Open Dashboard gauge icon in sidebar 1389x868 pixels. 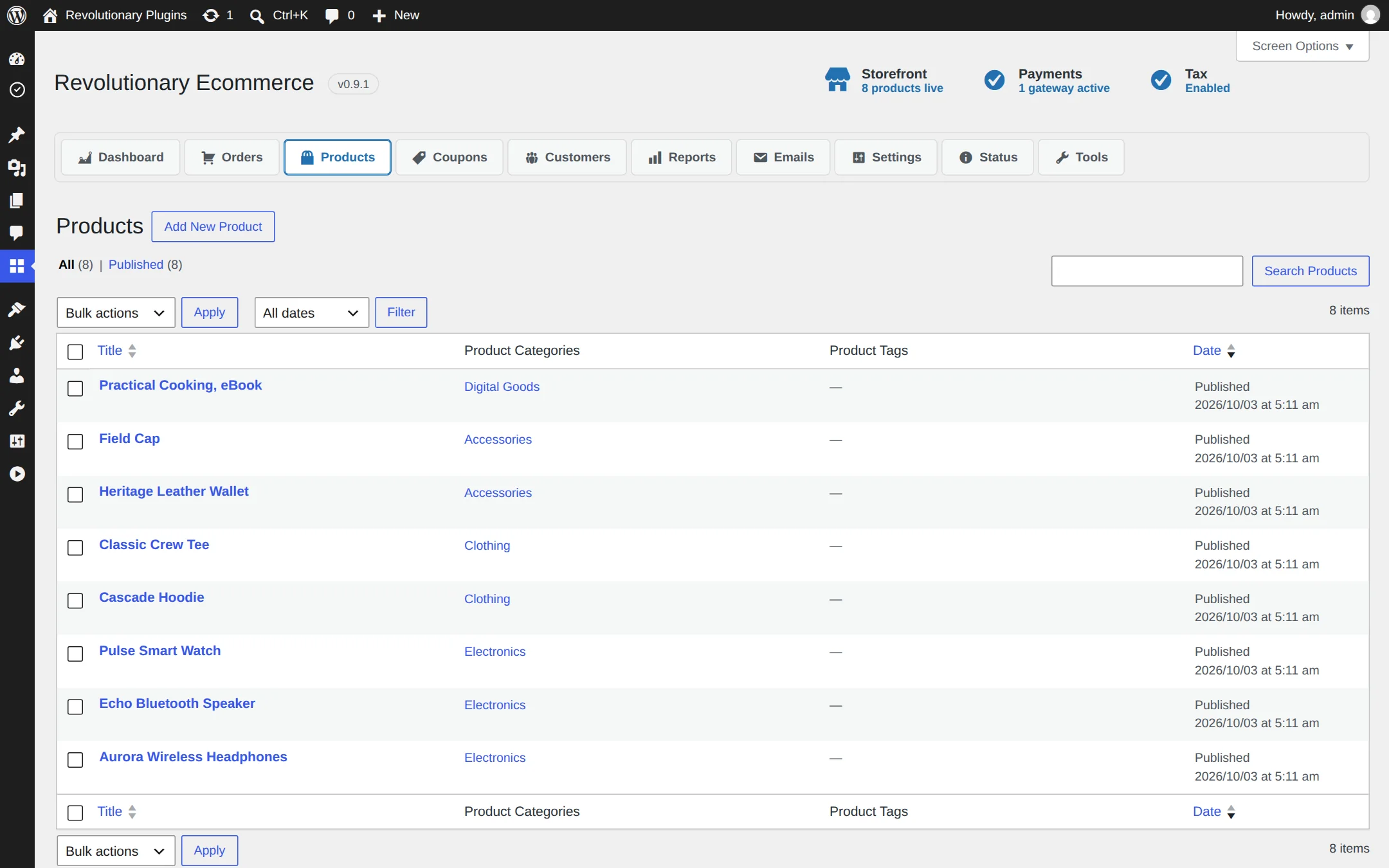(17, 59)
